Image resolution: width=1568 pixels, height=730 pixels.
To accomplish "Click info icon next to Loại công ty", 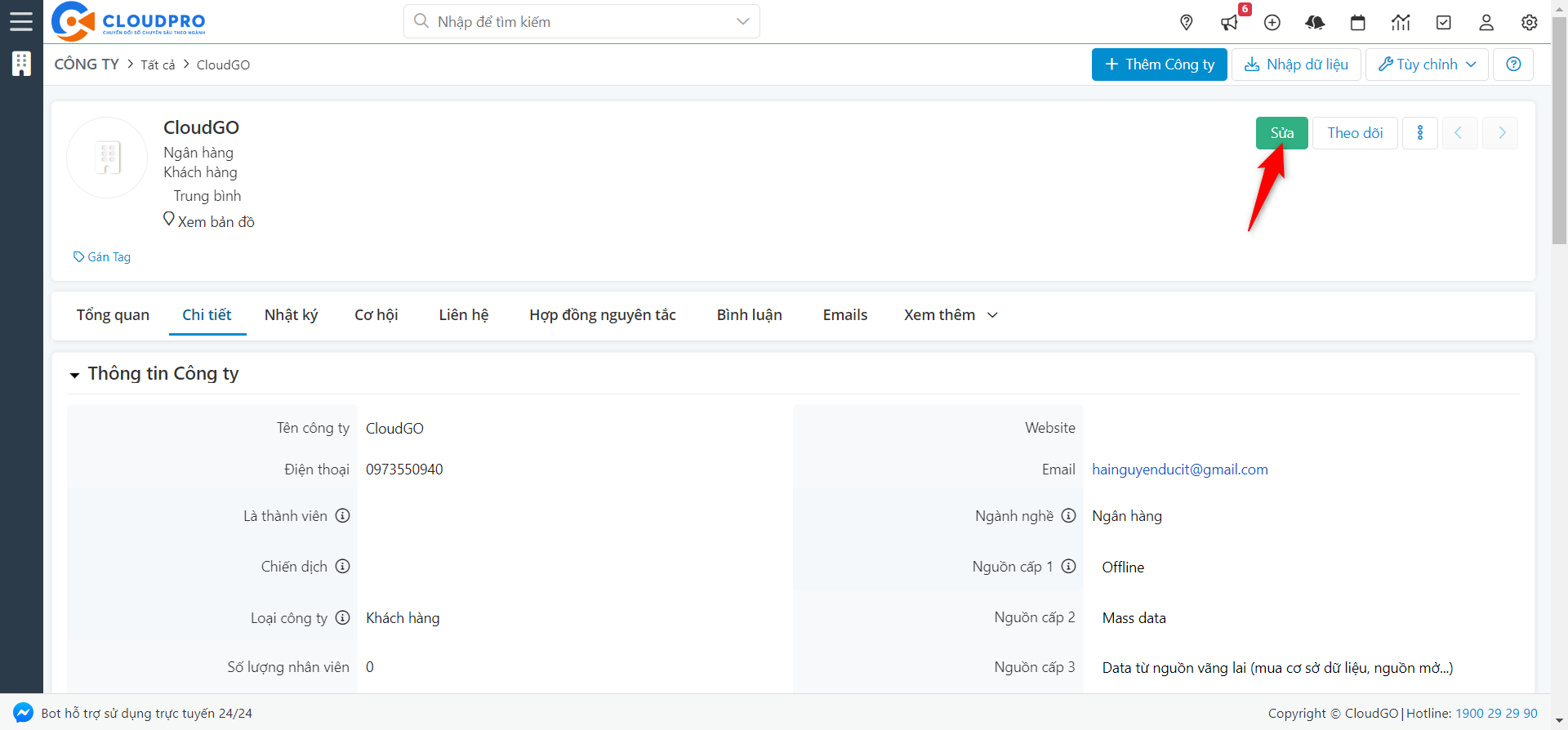I will [x=343, y=618].
